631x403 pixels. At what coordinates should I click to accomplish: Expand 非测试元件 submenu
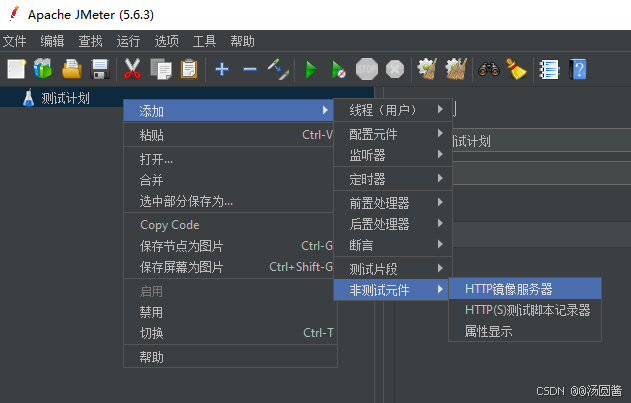coord(391,289)
